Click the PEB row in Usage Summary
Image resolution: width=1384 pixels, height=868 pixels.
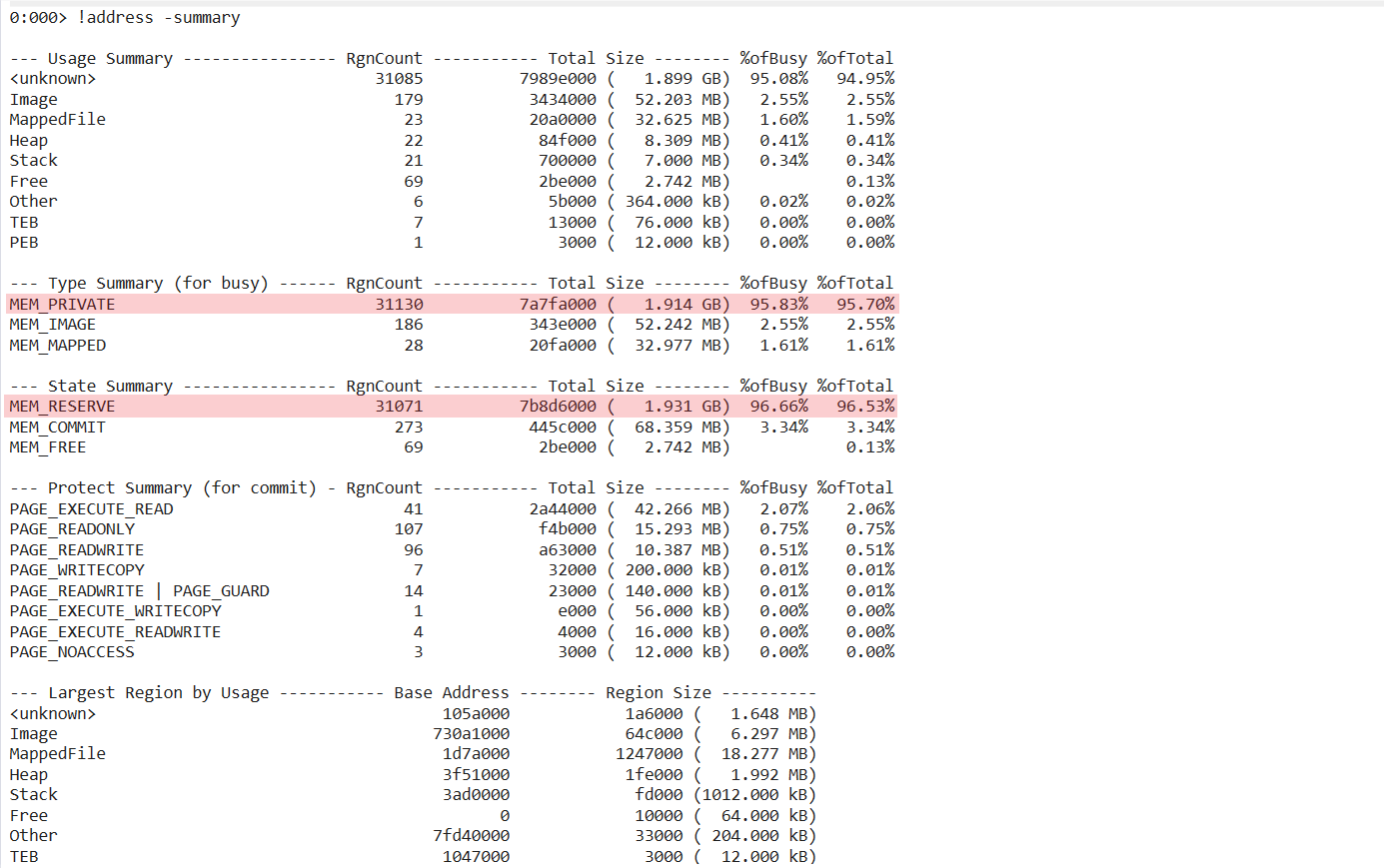tap(20, 242)
